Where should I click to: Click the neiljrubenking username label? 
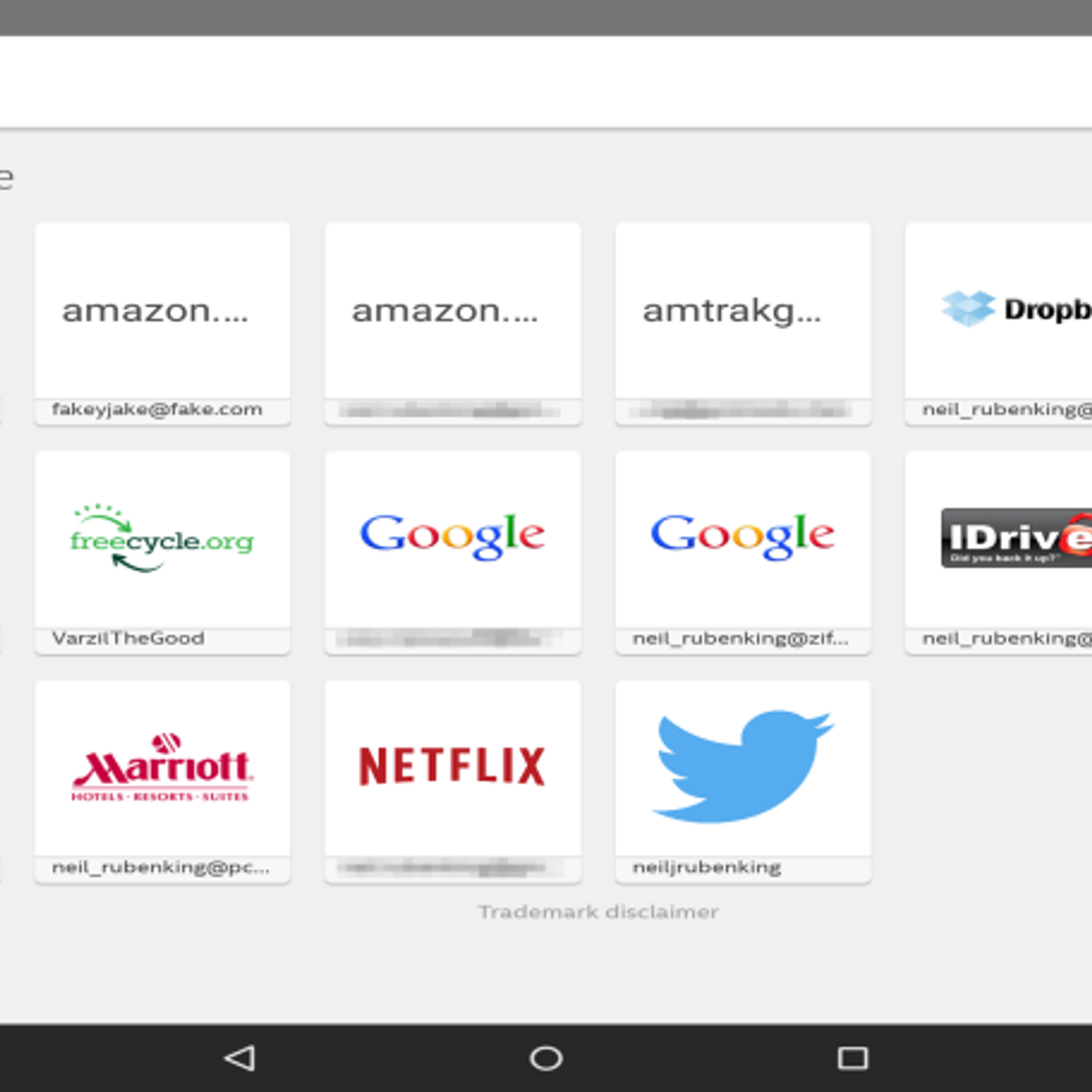point(707,867)
